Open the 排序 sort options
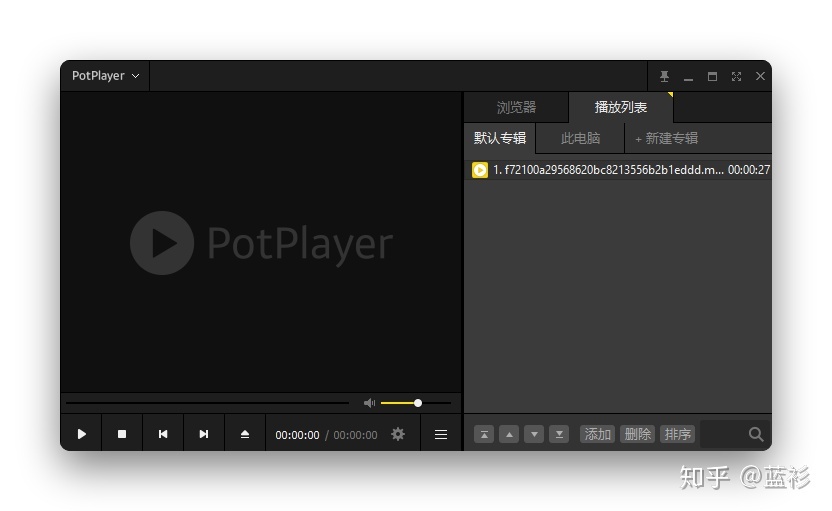This screenshot has height=511, width=832. (x=678, y=434)
